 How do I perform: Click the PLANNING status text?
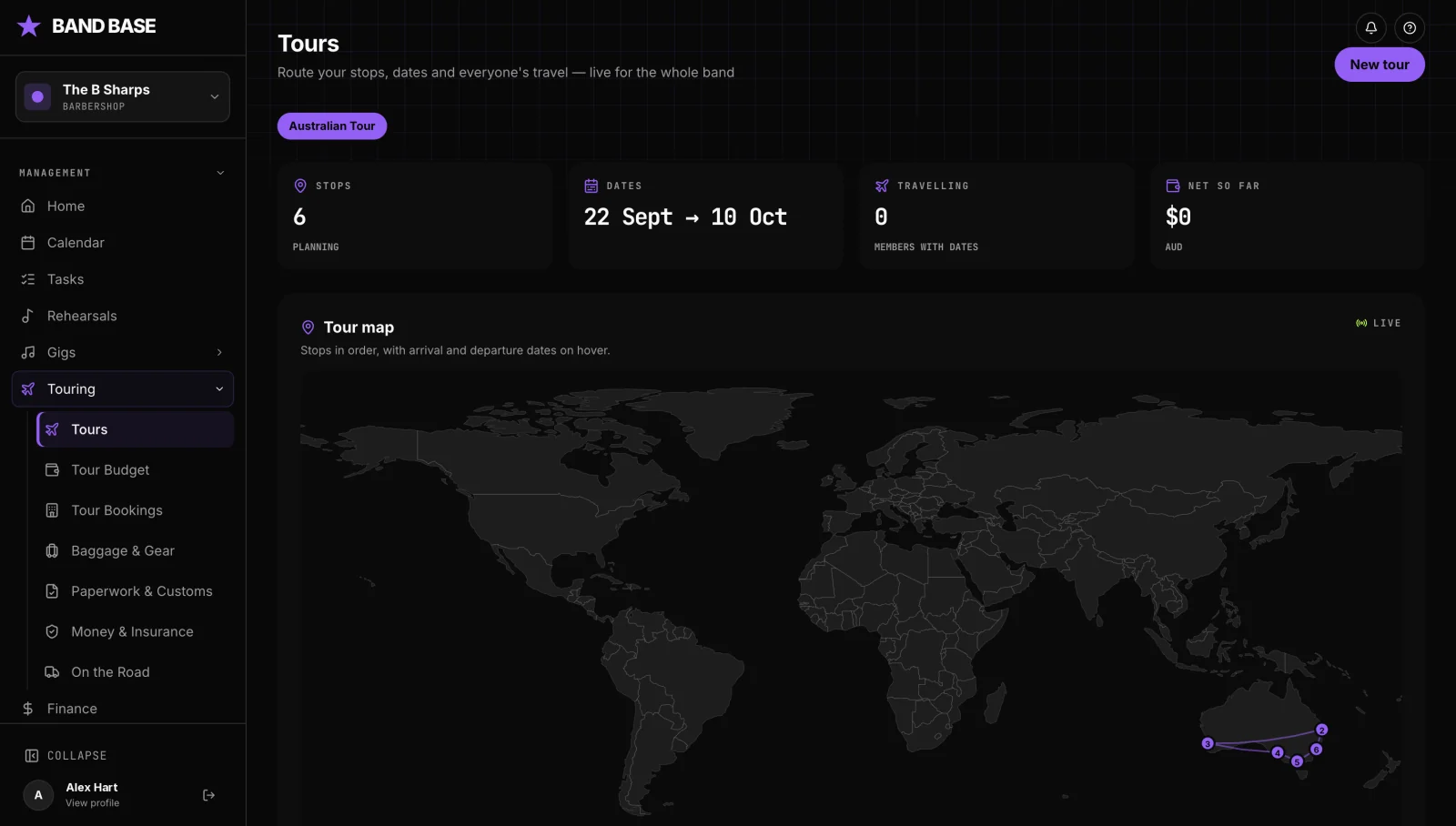[x=316, y=247]
